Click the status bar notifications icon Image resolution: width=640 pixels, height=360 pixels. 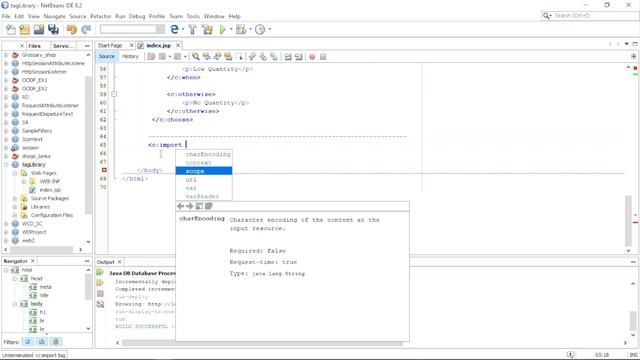pyautogui.click(x=571, y=355)
